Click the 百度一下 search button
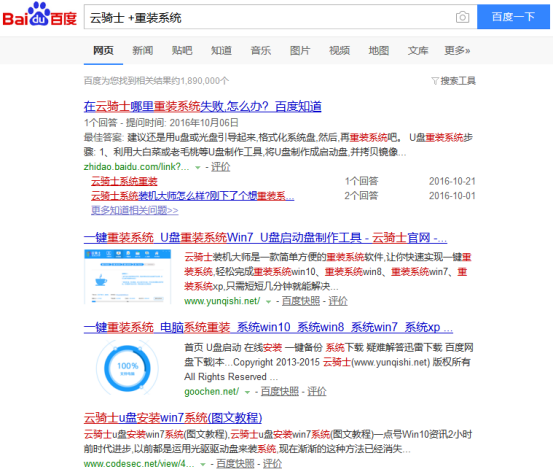Screen dimensions: 554x472 pyautogui.click(x=513, y=17)
